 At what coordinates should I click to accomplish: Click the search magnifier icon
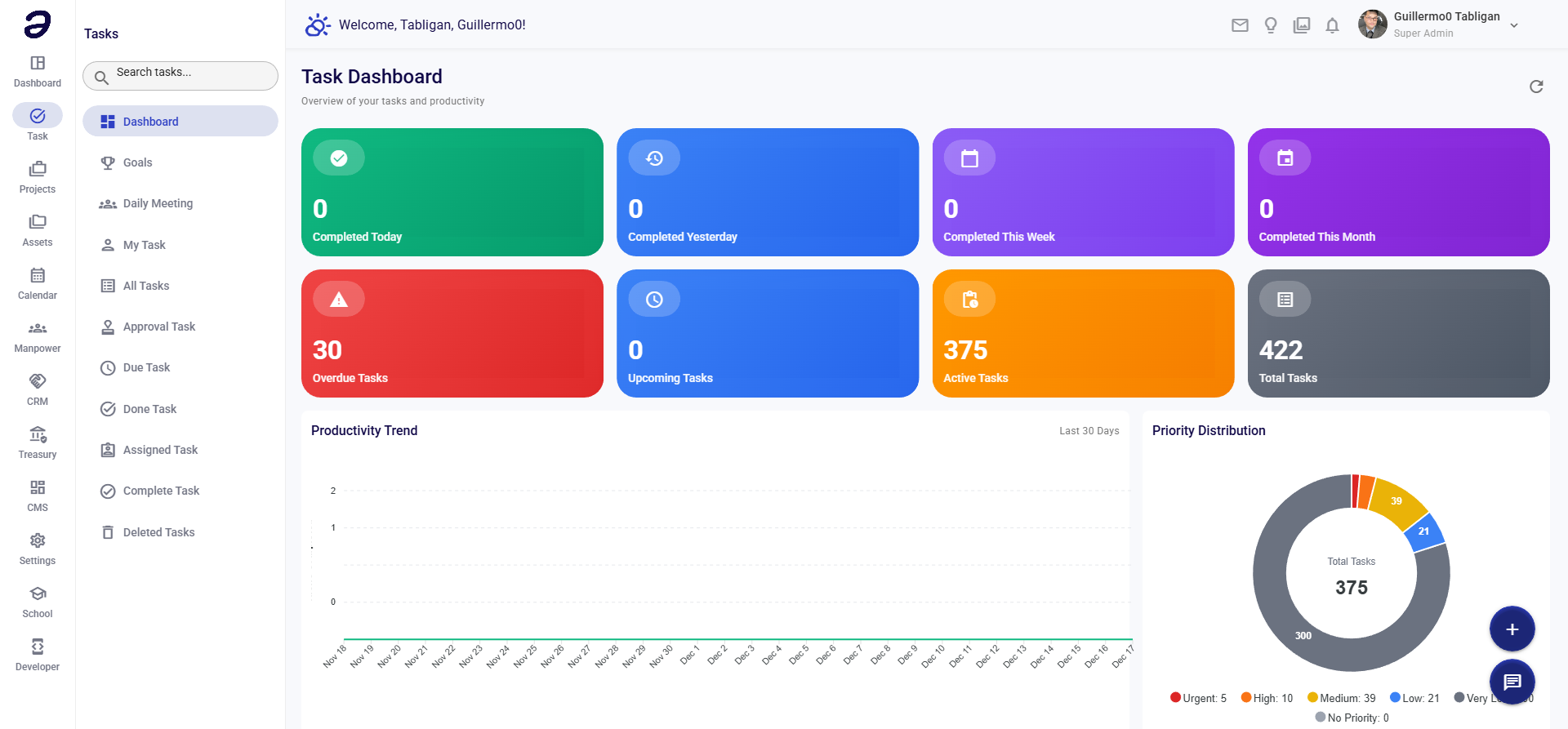click(101, 78)
